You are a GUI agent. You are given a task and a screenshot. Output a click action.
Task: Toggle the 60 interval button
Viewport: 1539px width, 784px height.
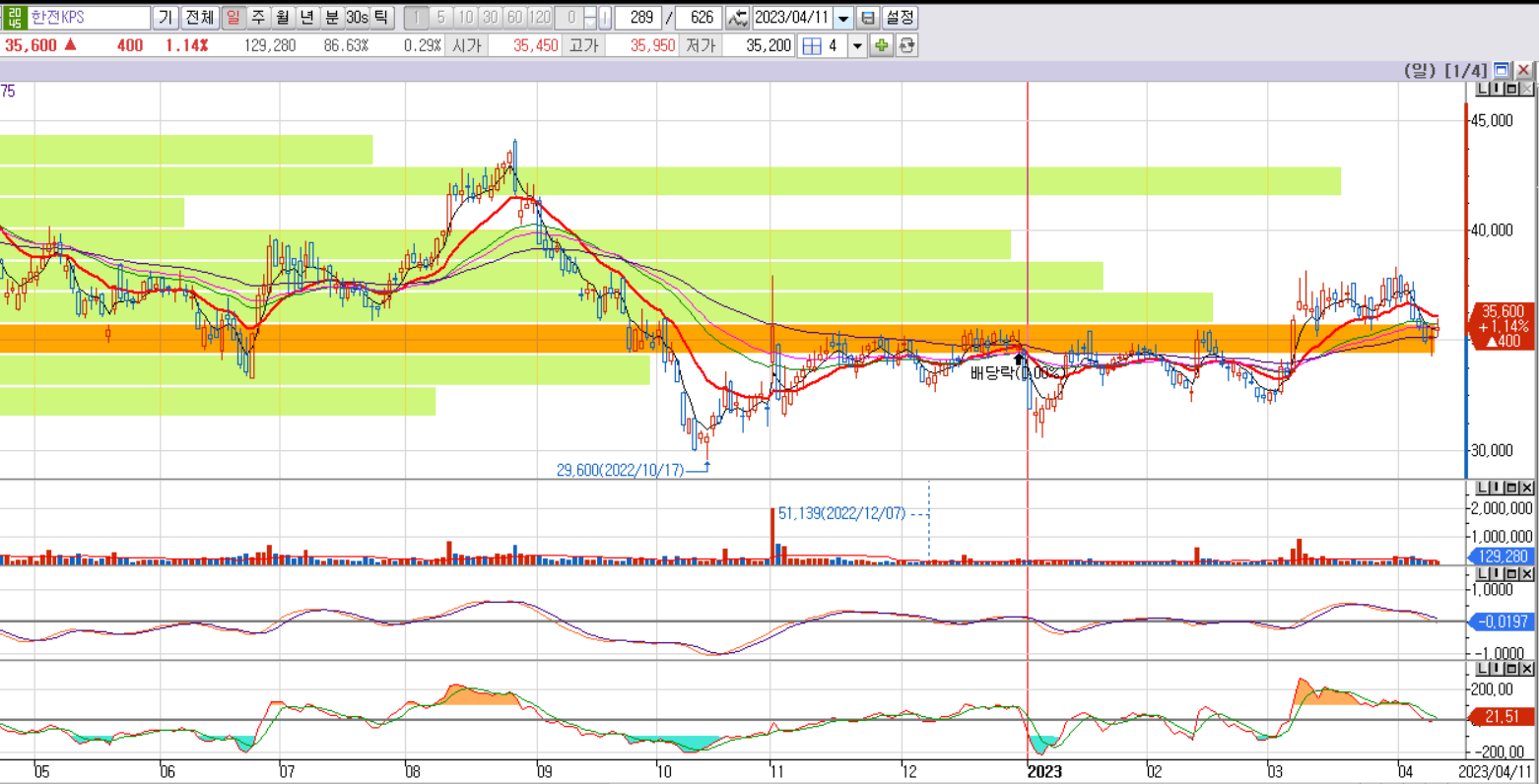(515, 18)
